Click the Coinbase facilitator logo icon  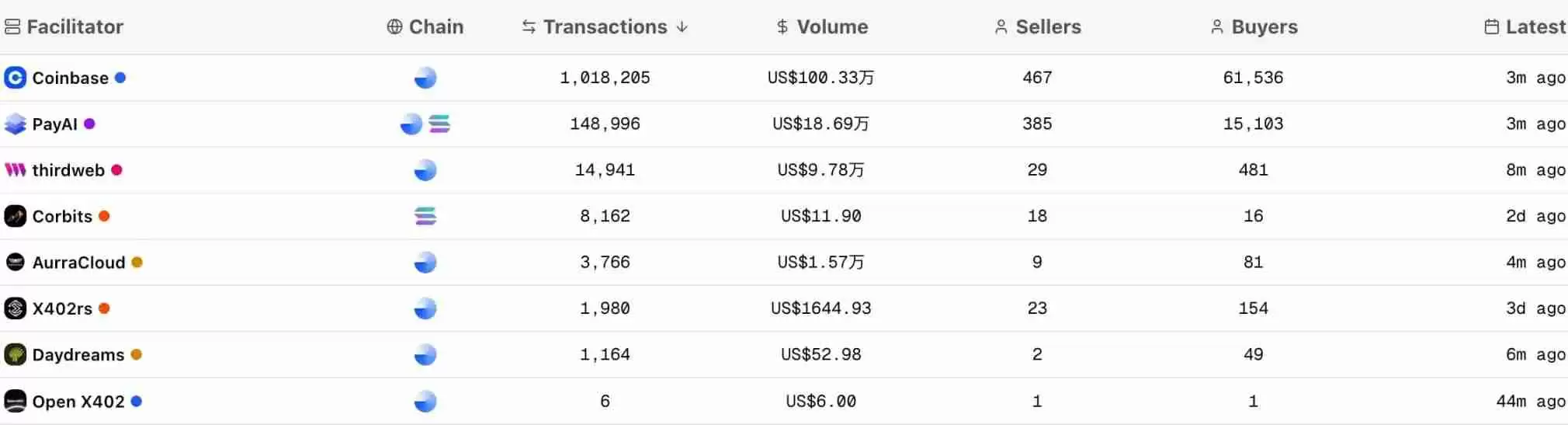tap(15, 78)
